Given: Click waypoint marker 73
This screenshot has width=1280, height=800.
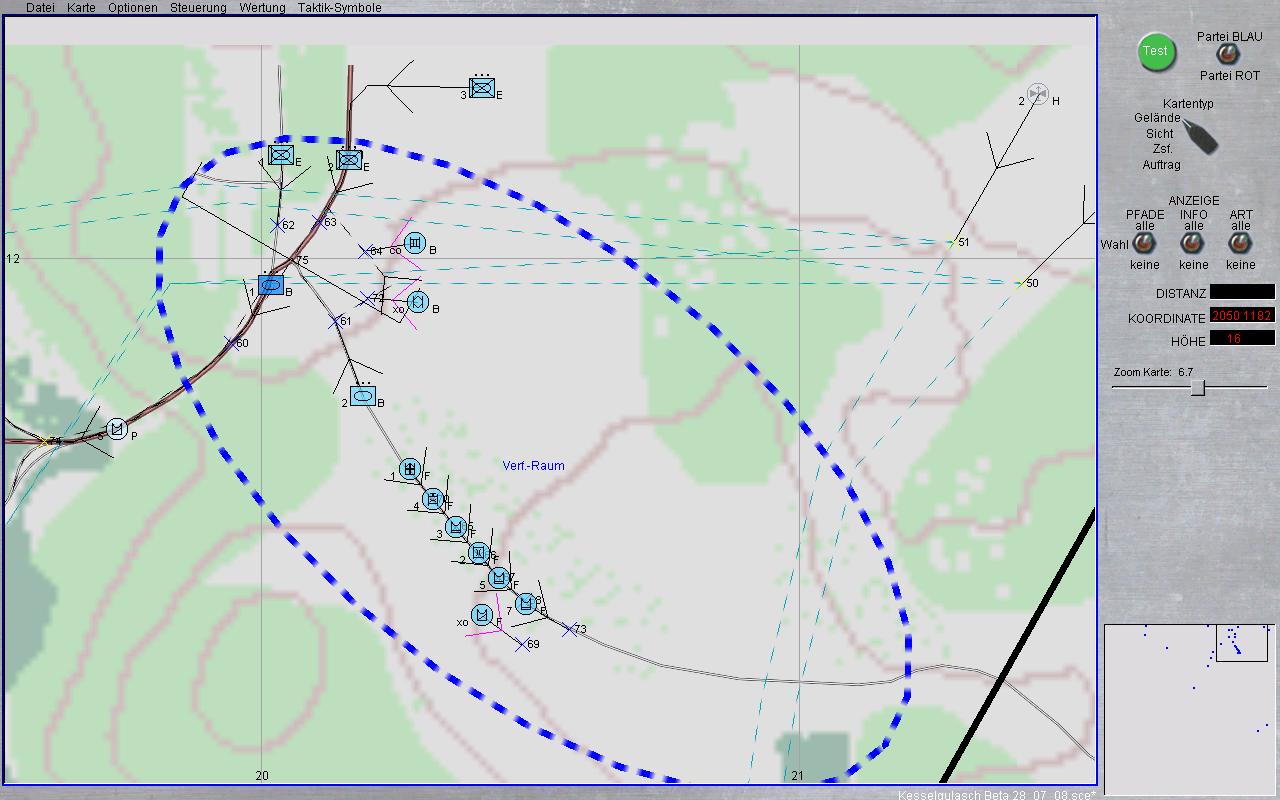Looking at the screenshot, I should (568, 629).
